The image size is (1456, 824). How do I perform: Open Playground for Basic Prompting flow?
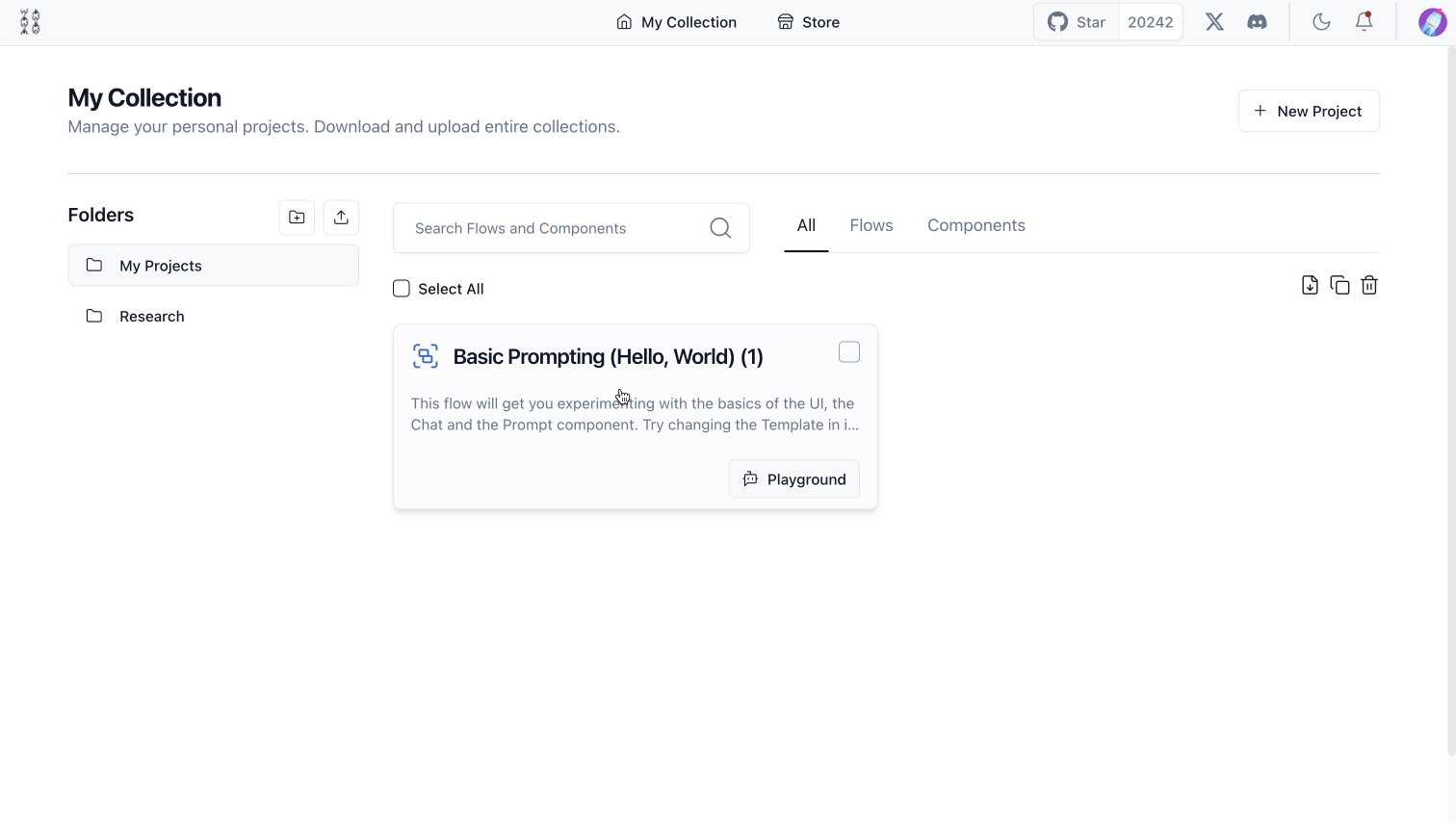[x=793, y=479]
